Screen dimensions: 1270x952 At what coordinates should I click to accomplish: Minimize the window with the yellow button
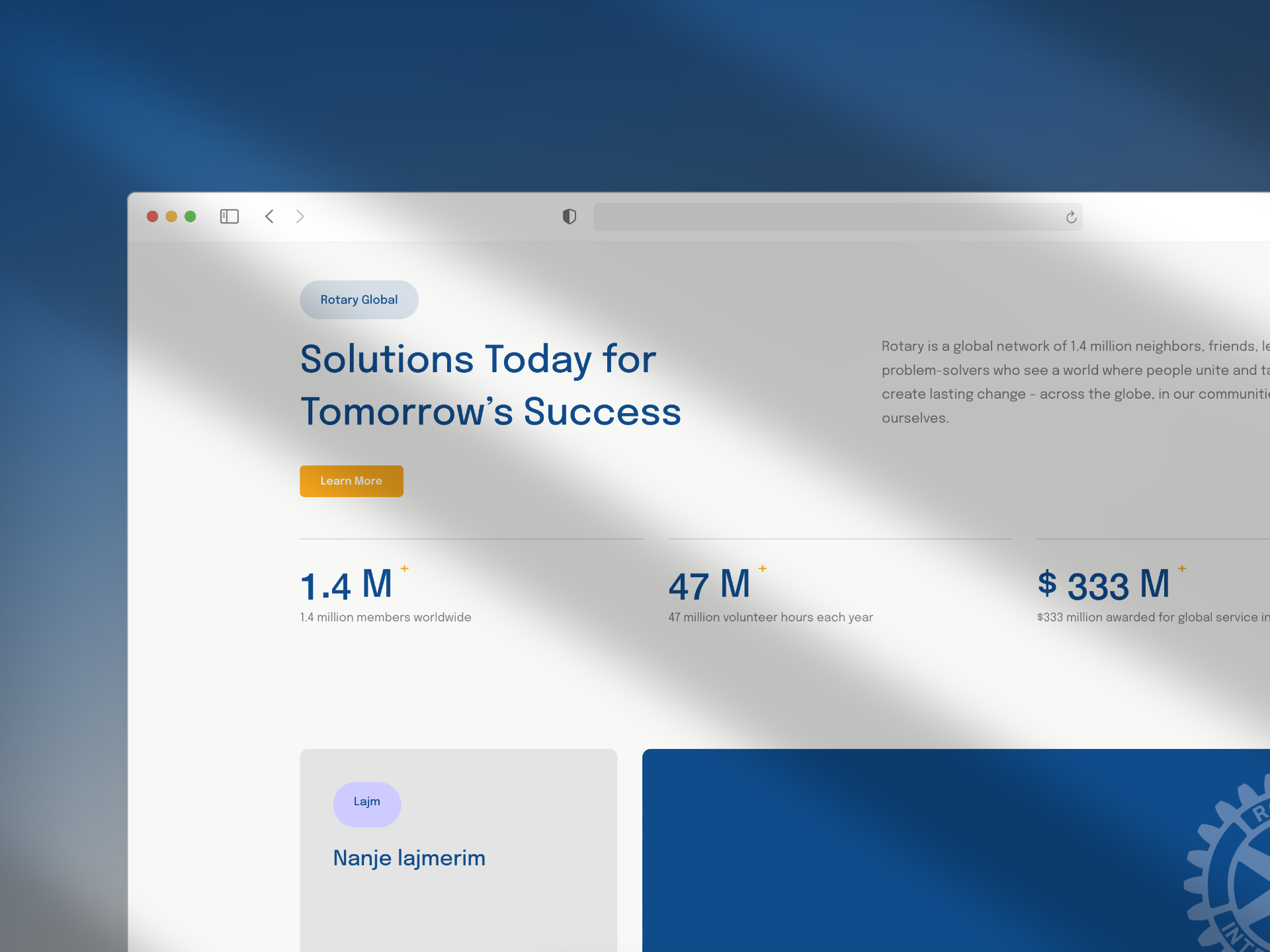point(171,216)
